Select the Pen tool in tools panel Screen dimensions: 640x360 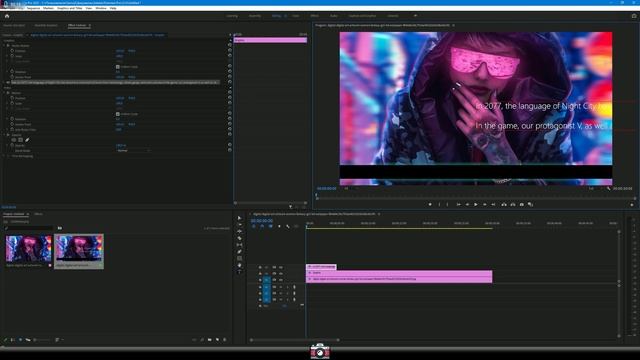pos(239,251)
